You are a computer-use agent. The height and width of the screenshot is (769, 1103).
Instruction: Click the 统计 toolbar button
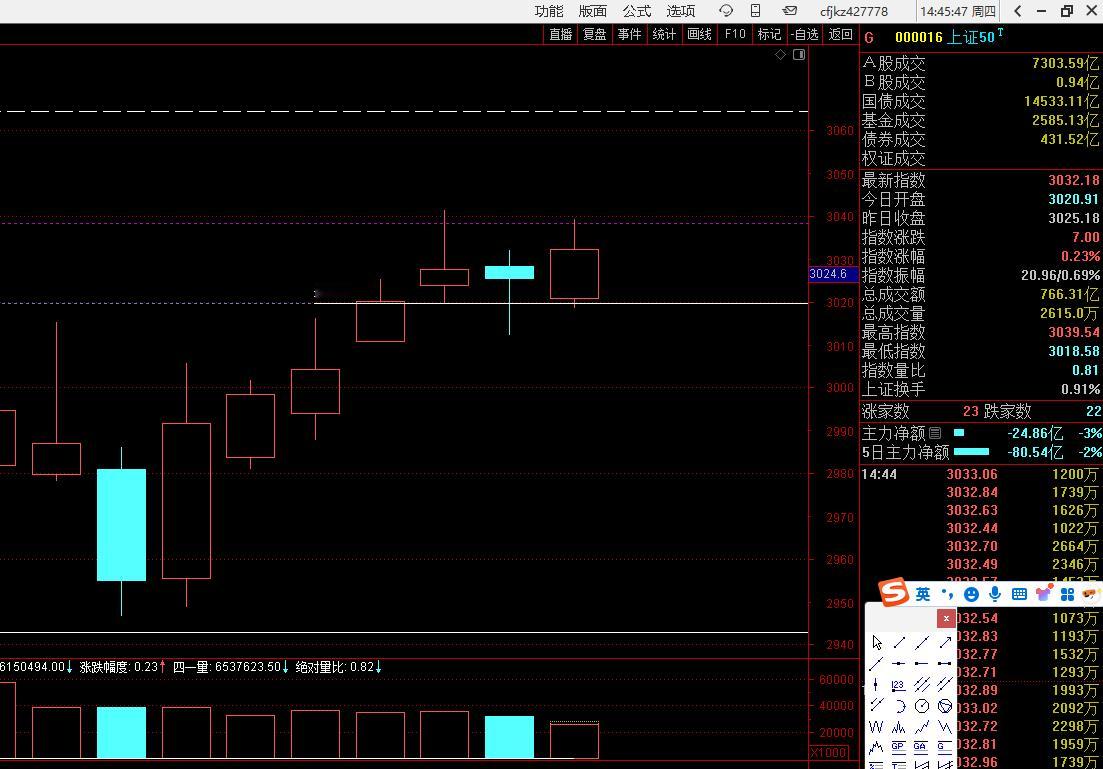(663, 34)
